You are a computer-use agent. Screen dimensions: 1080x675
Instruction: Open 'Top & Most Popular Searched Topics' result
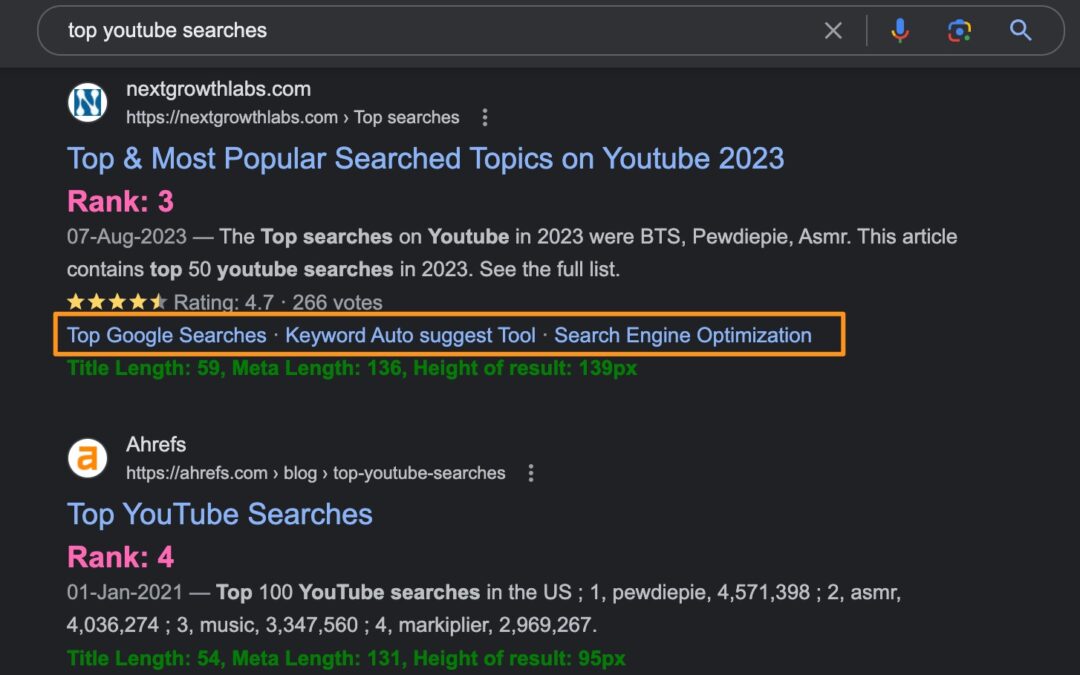pos(425,159)
